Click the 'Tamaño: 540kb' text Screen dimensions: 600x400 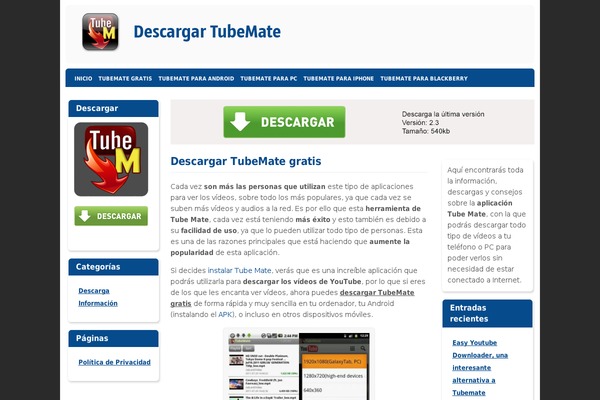(x=426, y=131)
